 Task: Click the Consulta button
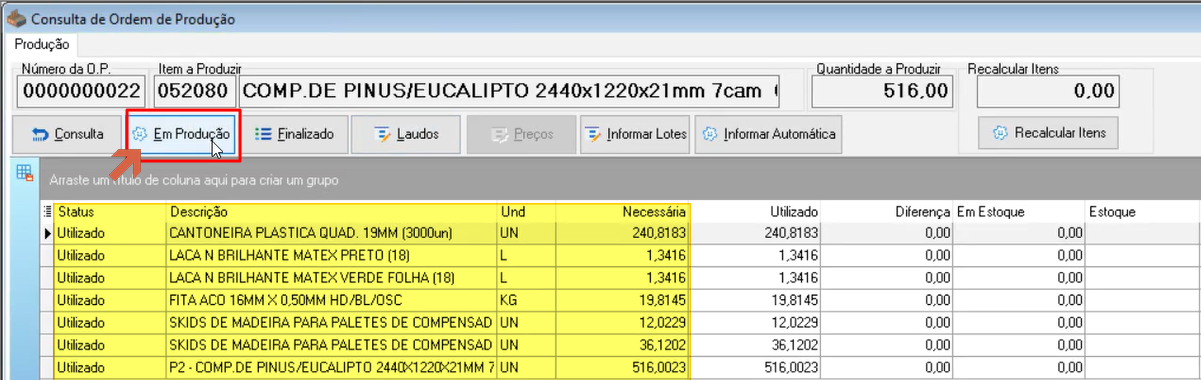[x=67, y=134]
